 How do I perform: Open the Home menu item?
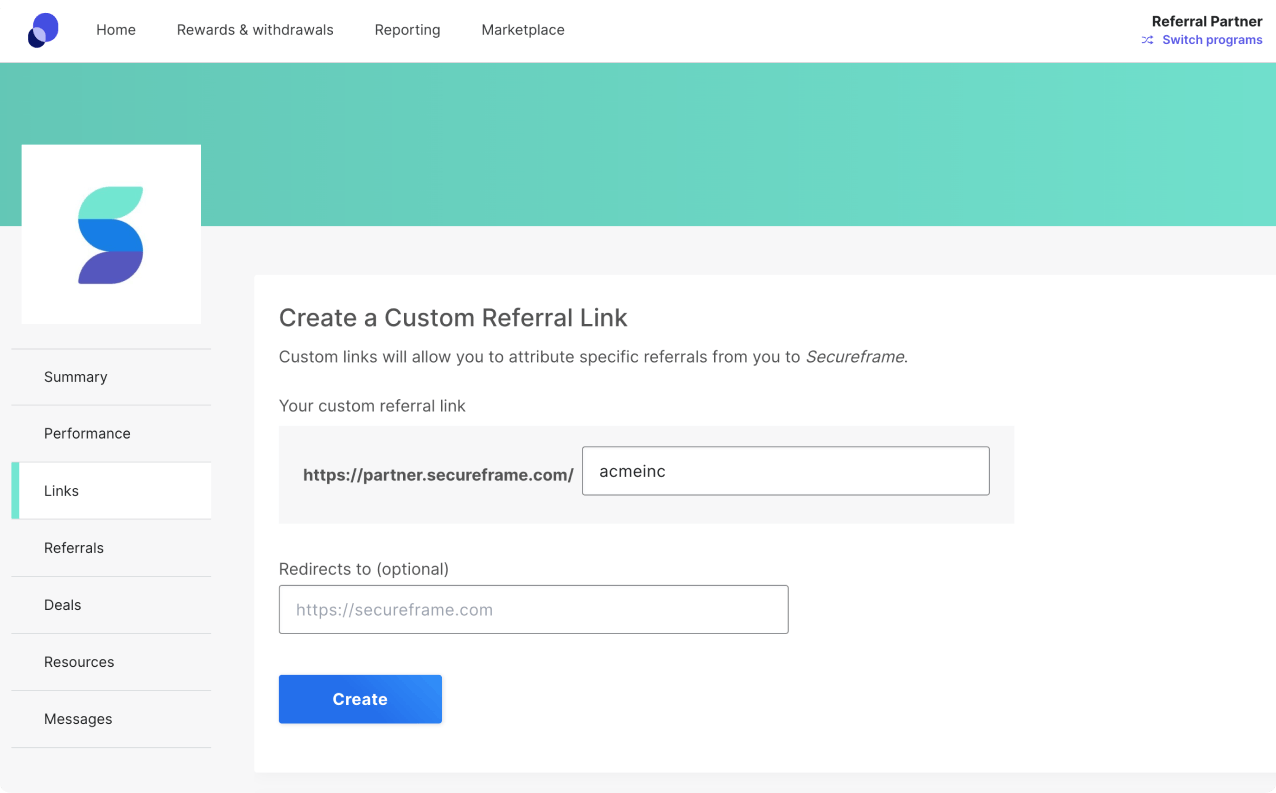(x=116, y=30)
